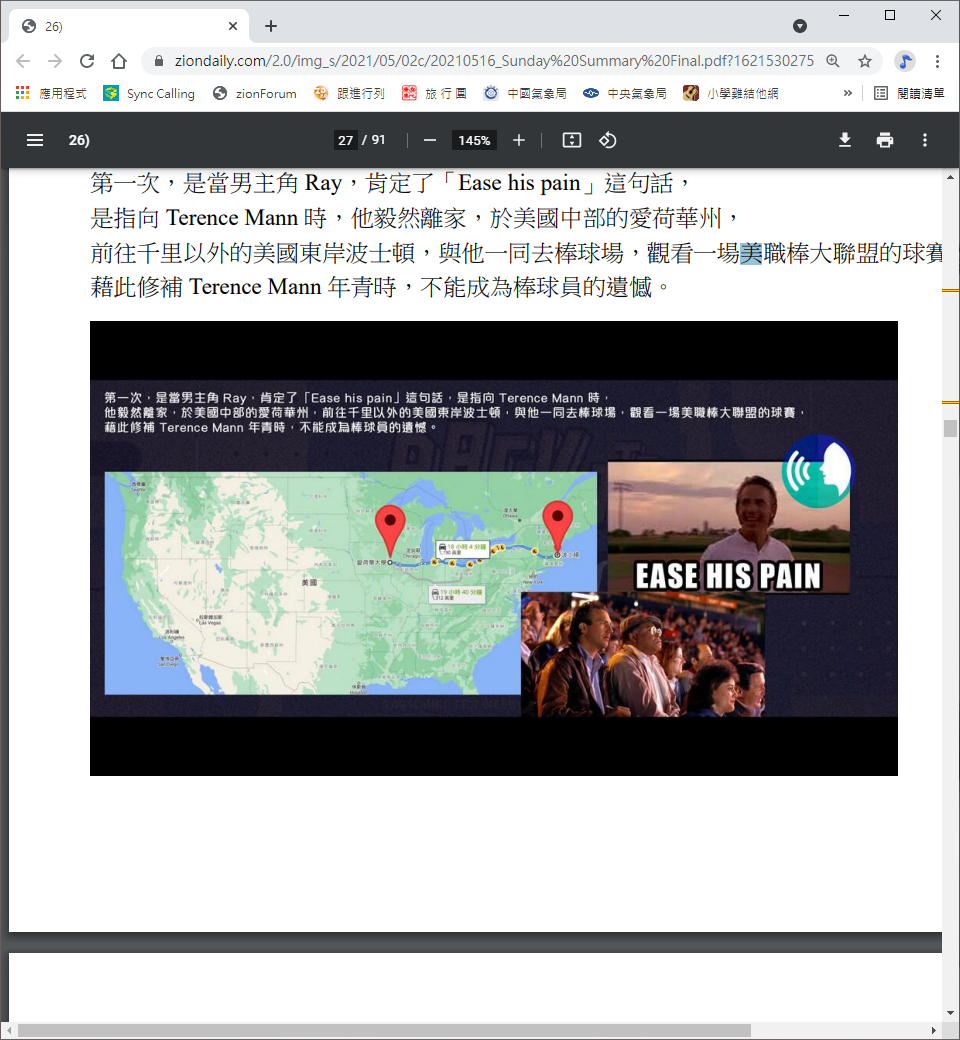Click the US map picture in the slide
960x1040 pixels.
click(x=350, y=583)
